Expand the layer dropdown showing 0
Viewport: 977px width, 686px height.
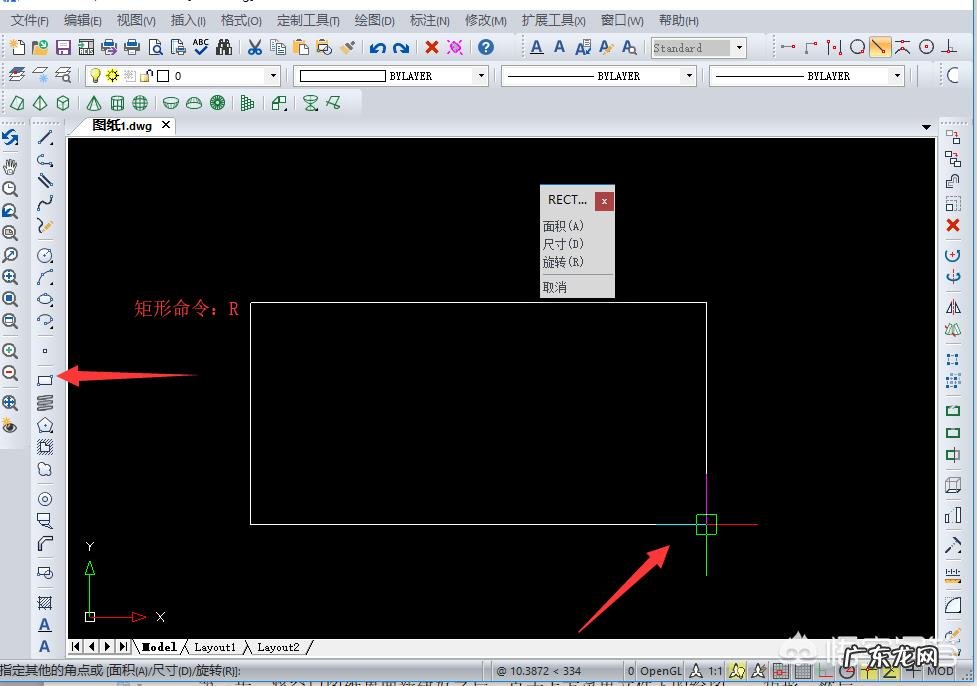273,76
